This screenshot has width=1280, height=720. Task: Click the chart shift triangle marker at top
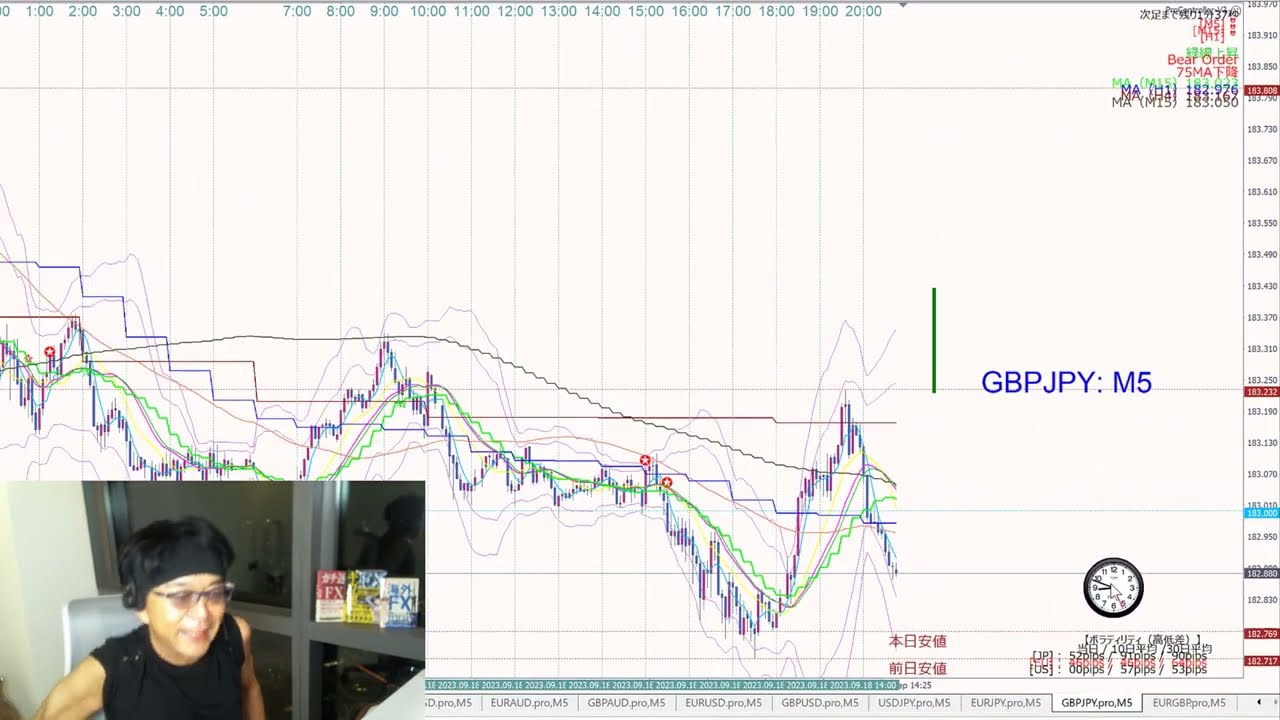click(x=903, y=5)
